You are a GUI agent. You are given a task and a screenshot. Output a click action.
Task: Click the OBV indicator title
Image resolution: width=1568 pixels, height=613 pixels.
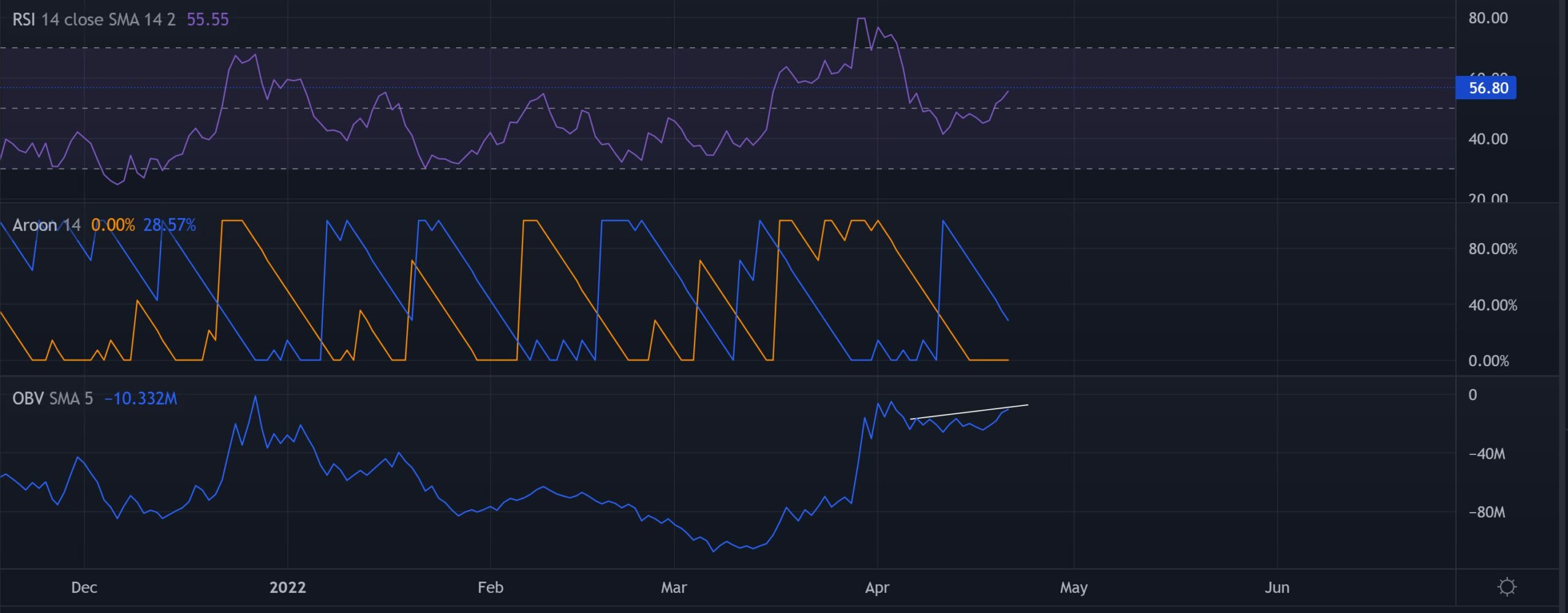[x=53, y=399]
